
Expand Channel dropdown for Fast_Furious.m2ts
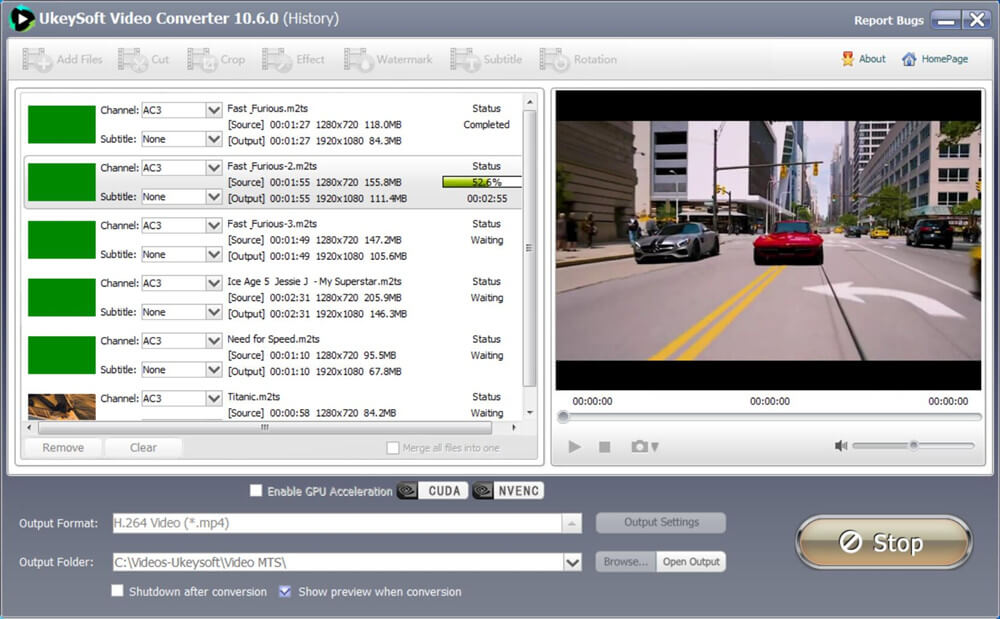(214, 110)
